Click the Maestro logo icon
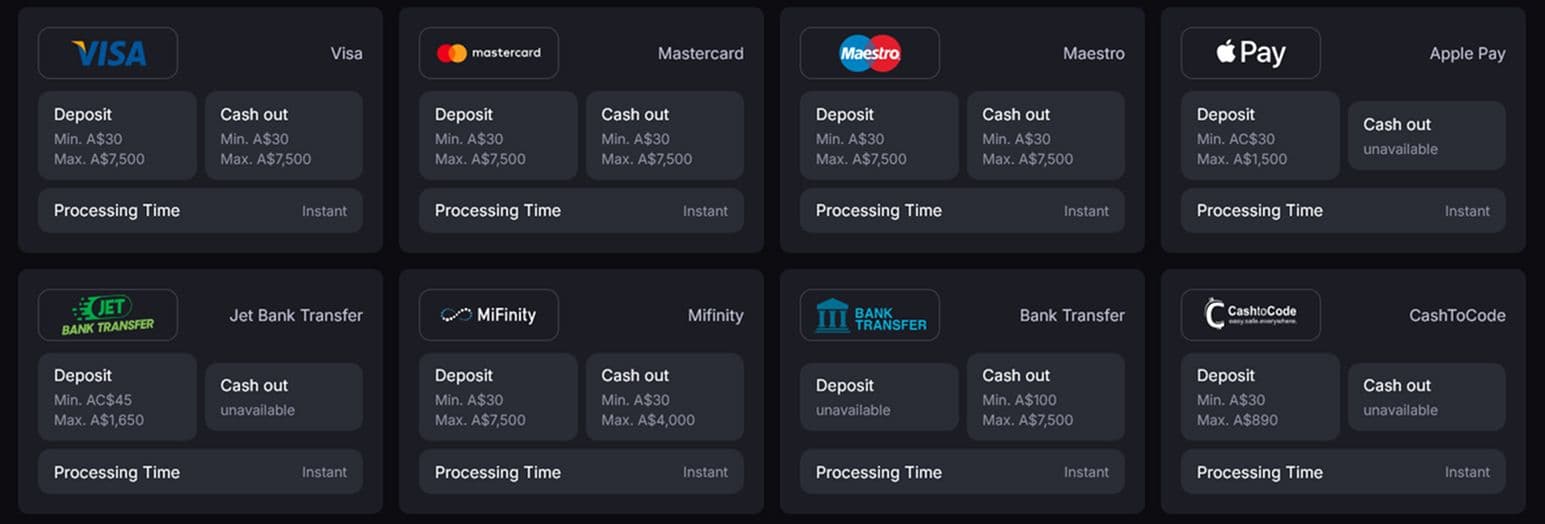This screenshot has height=524, width=1545. (870, 53)
